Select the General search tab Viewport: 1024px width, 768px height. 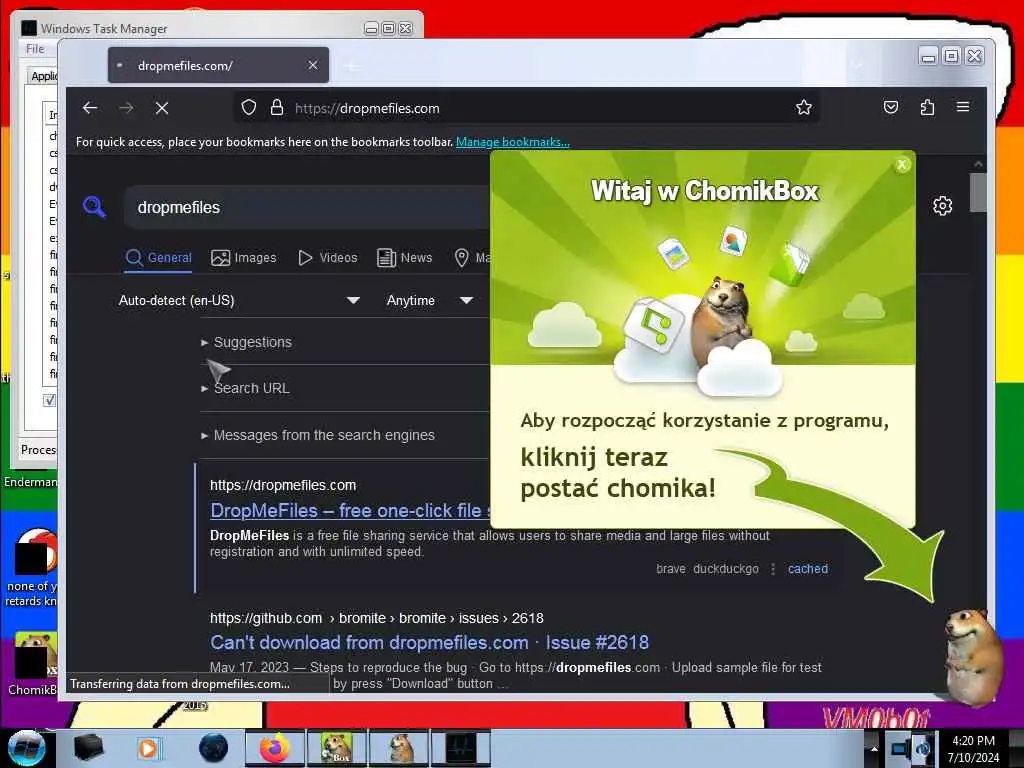pyautogui.click(x=159, y=258)
